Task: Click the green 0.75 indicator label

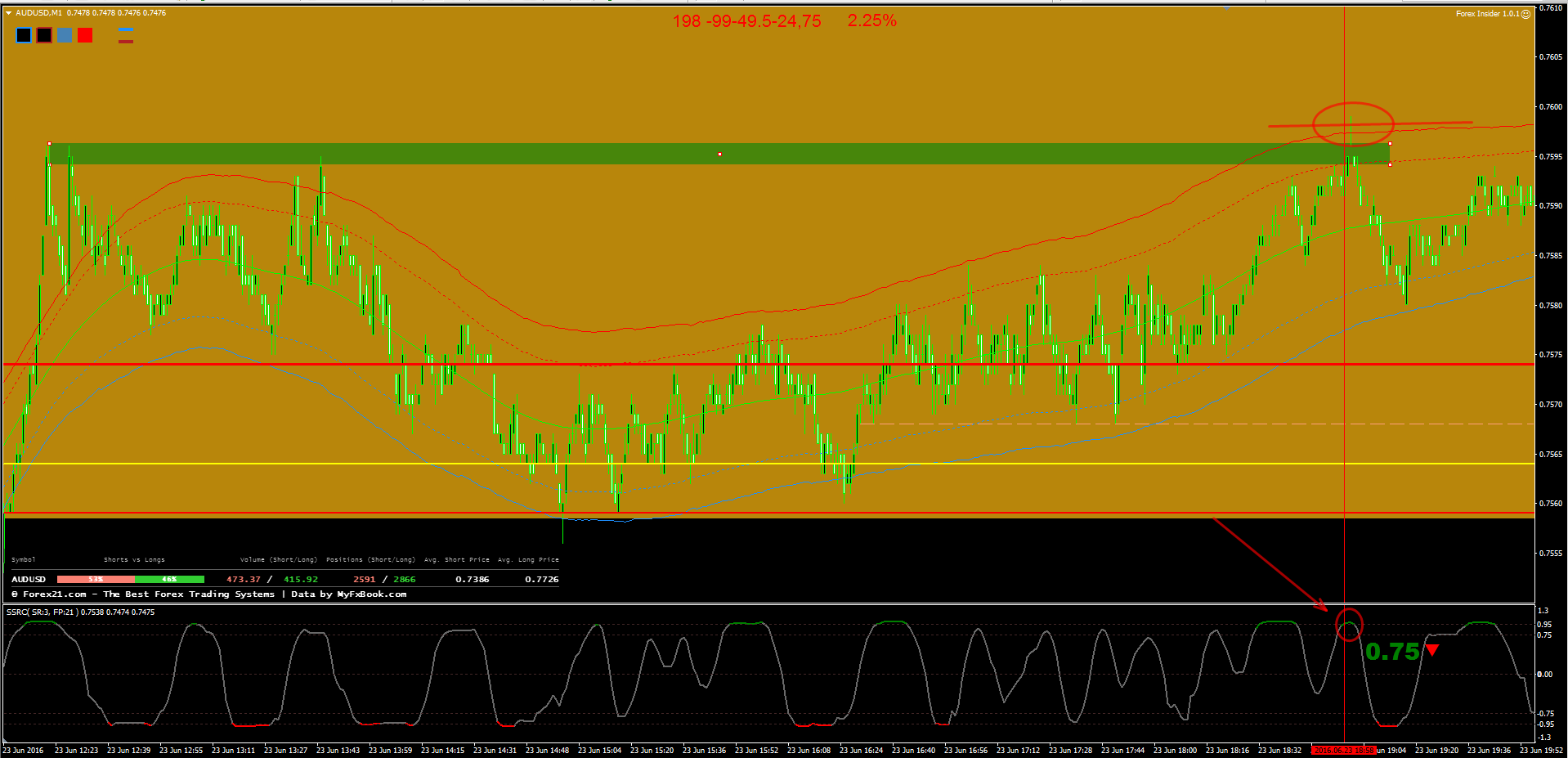Action: click(x=1392, y=652)
